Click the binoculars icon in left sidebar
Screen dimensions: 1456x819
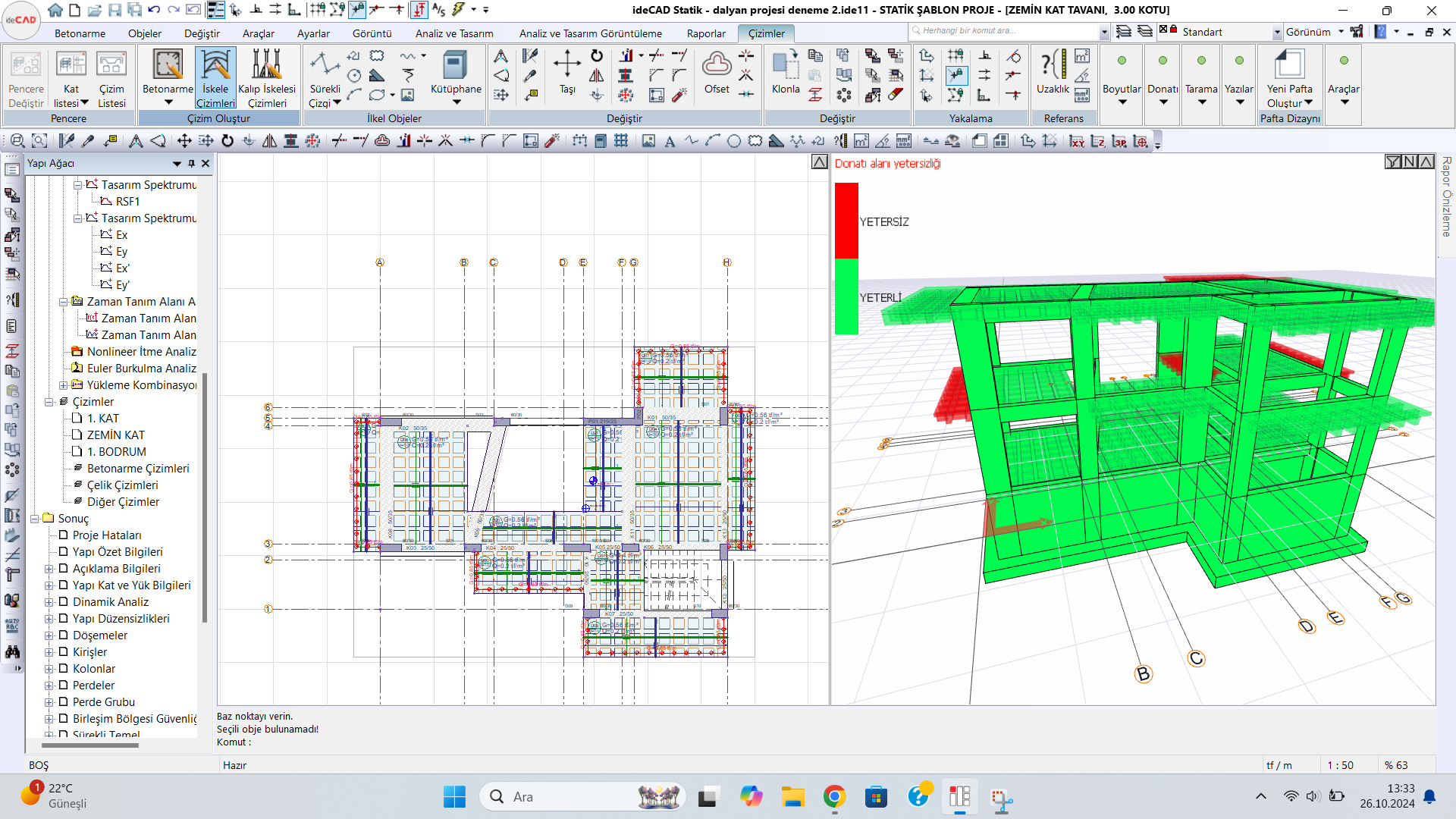coord(12,651)
